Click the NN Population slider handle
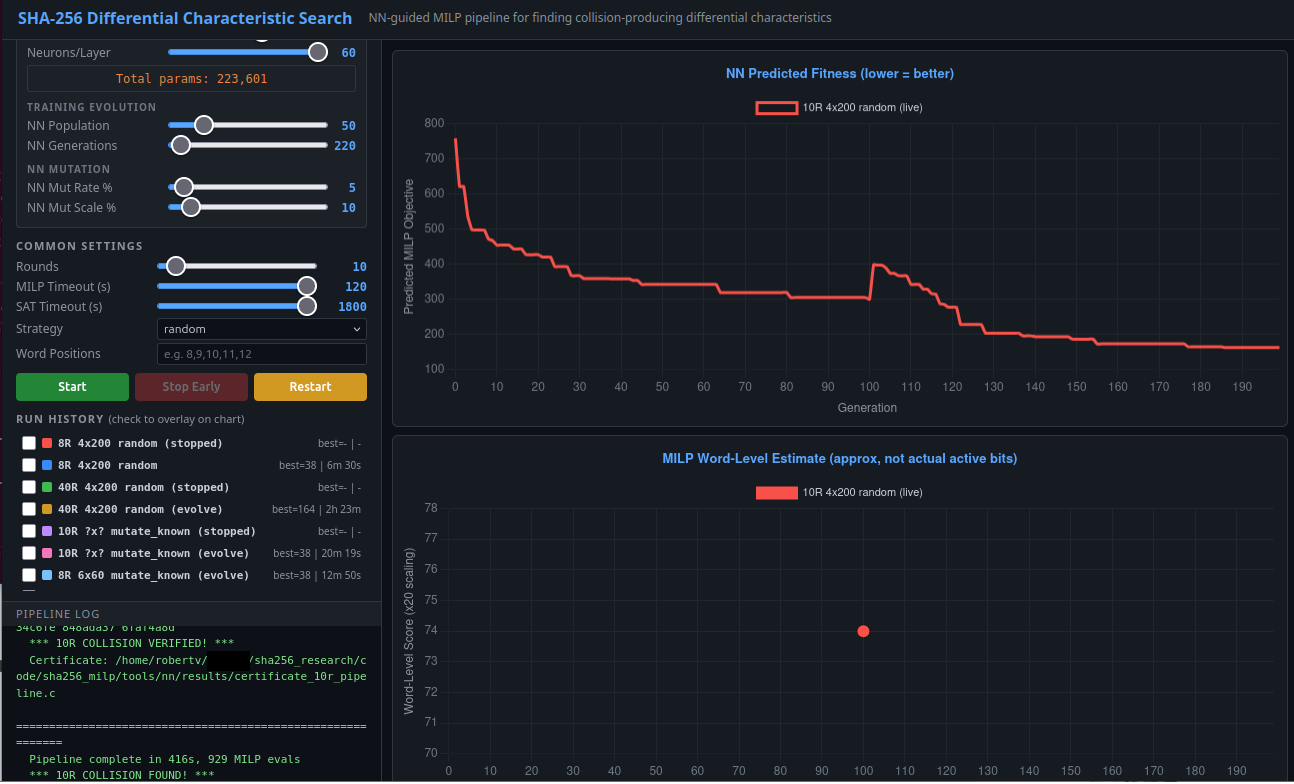The image size is (1294, 784). pos(203,125)
